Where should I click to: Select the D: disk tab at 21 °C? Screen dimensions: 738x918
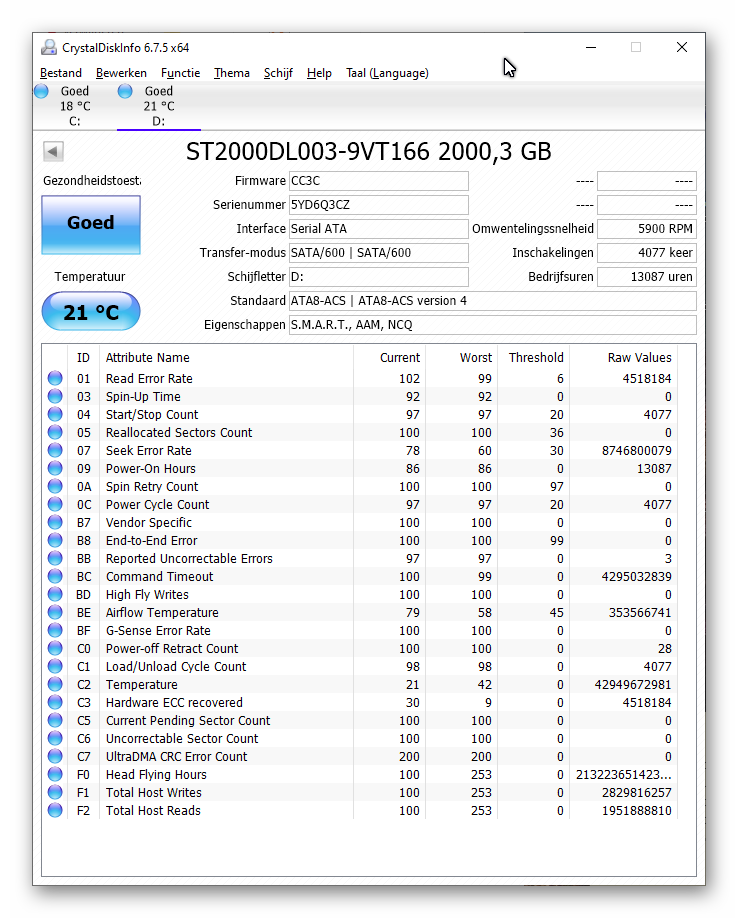[x=158, y=106]
